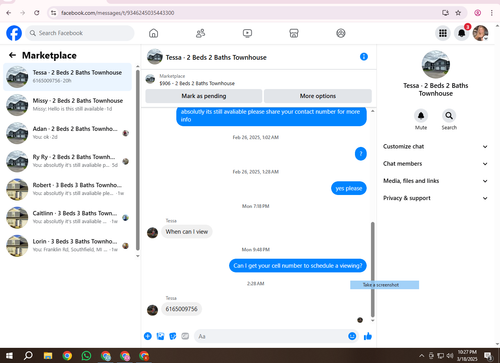Choose a GIF icon in composer
This screenshot has width=500, height=363.
tap(185, 336)
